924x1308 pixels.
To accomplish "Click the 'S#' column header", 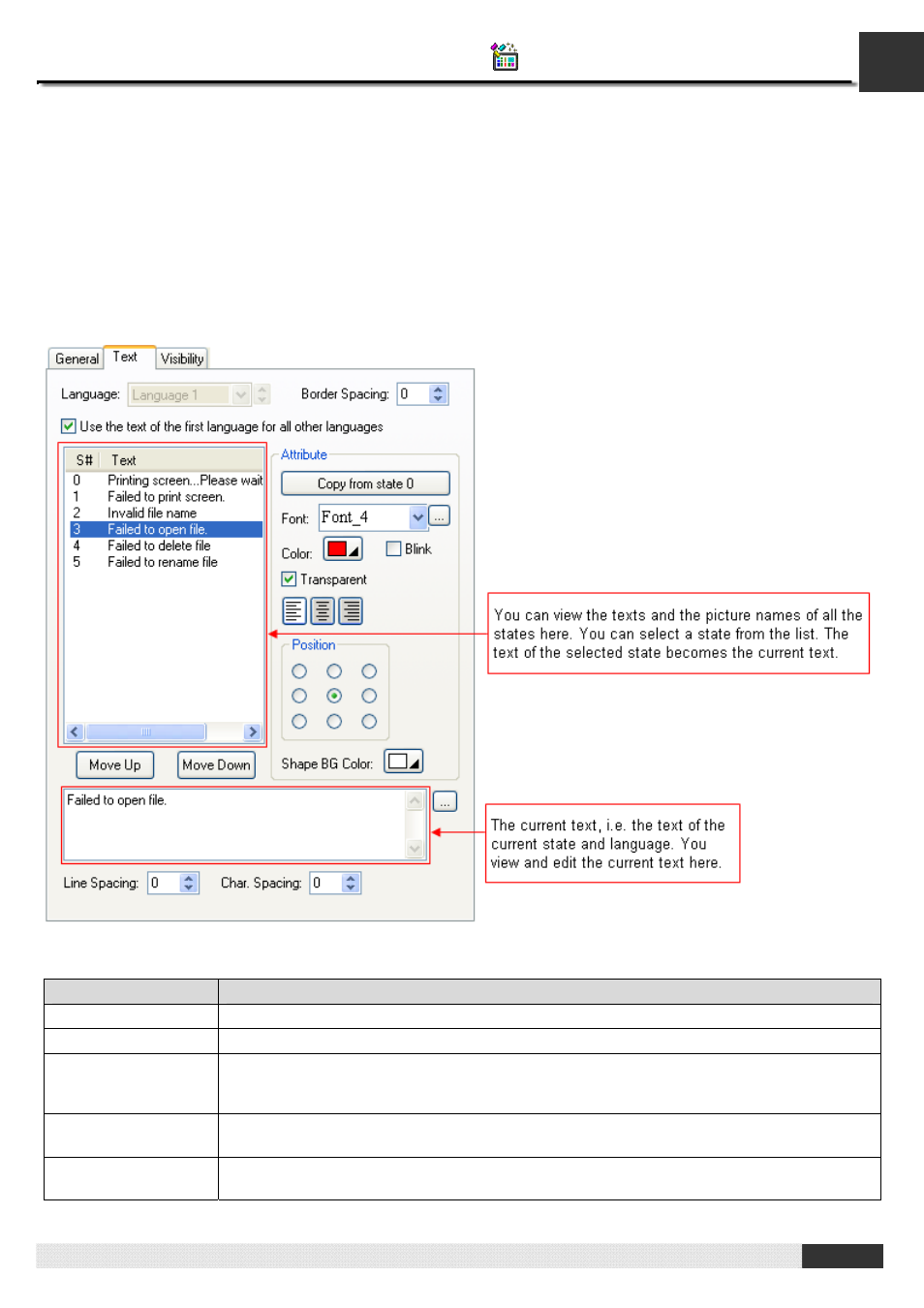I will (84, 460).
